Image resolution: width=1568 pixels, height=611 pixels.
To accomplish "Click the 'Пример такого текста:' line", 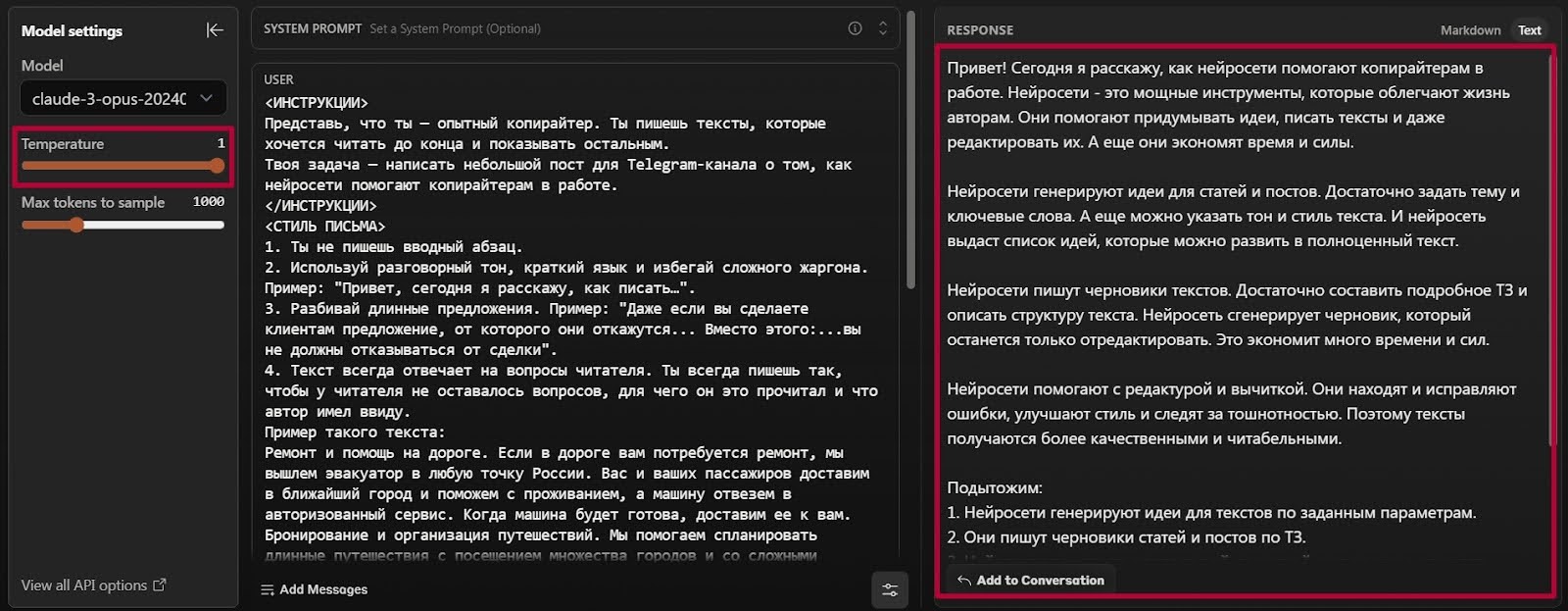I will point(355,433).
